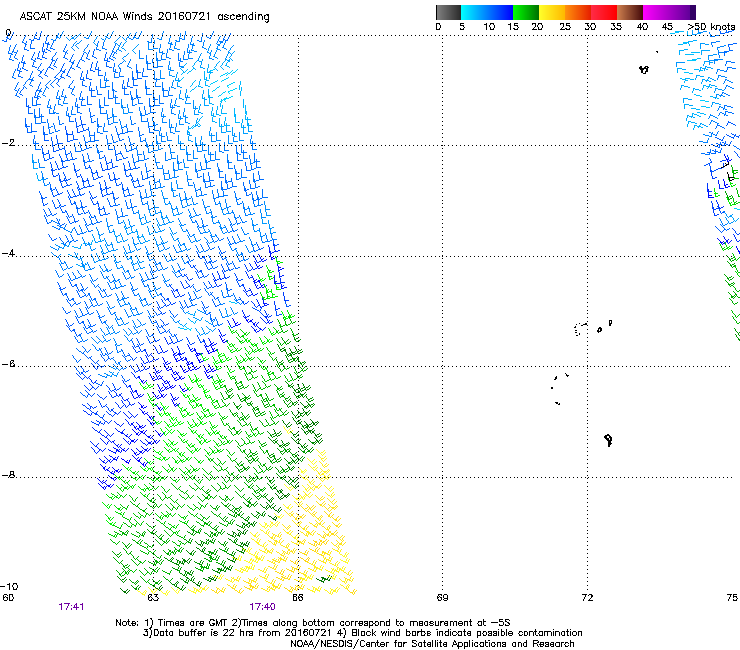
Task: Click the 'Times are GMT' note line
Action: [313, 623]
